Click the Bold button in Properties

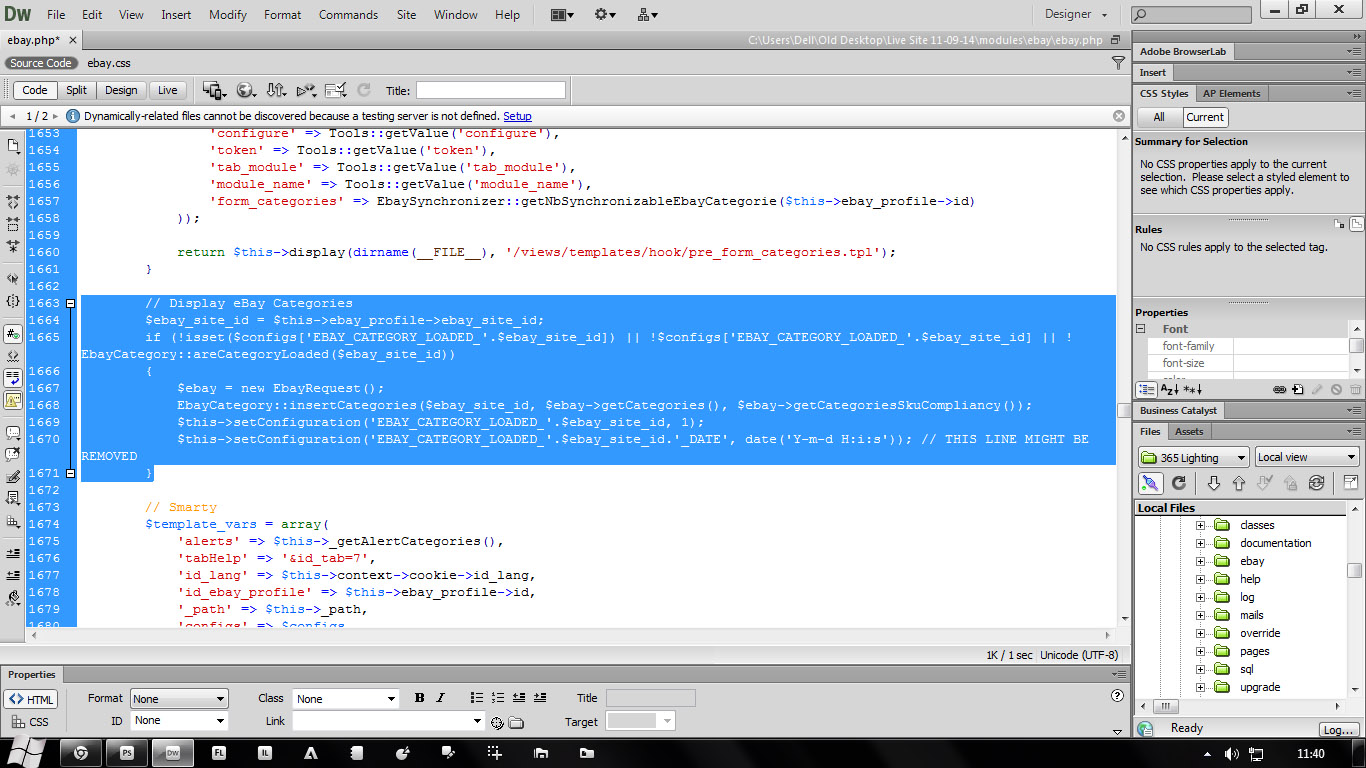click(x=419, y=698)
